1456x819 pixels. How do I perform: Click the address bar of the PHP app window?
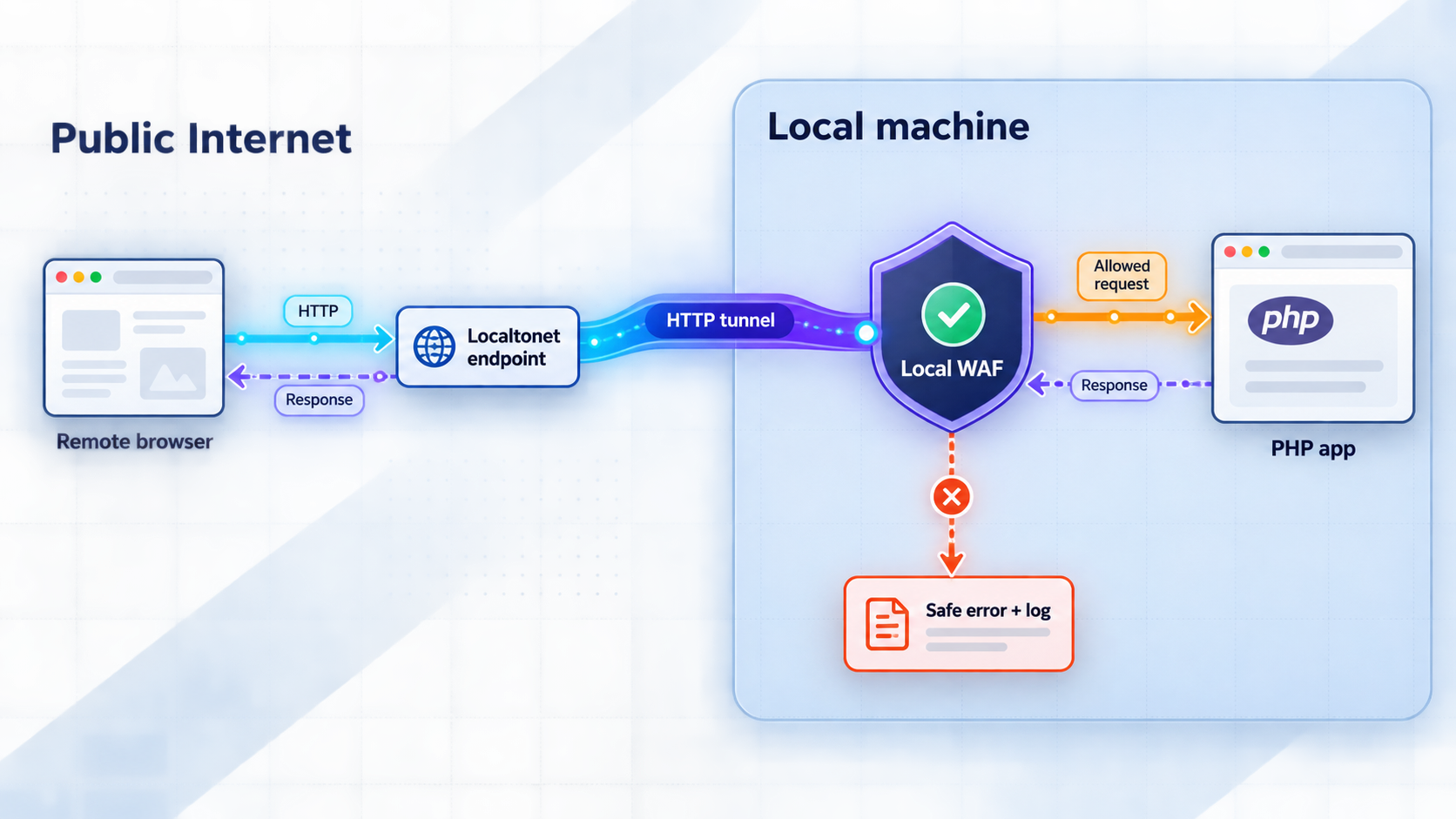pos(1341,252)
